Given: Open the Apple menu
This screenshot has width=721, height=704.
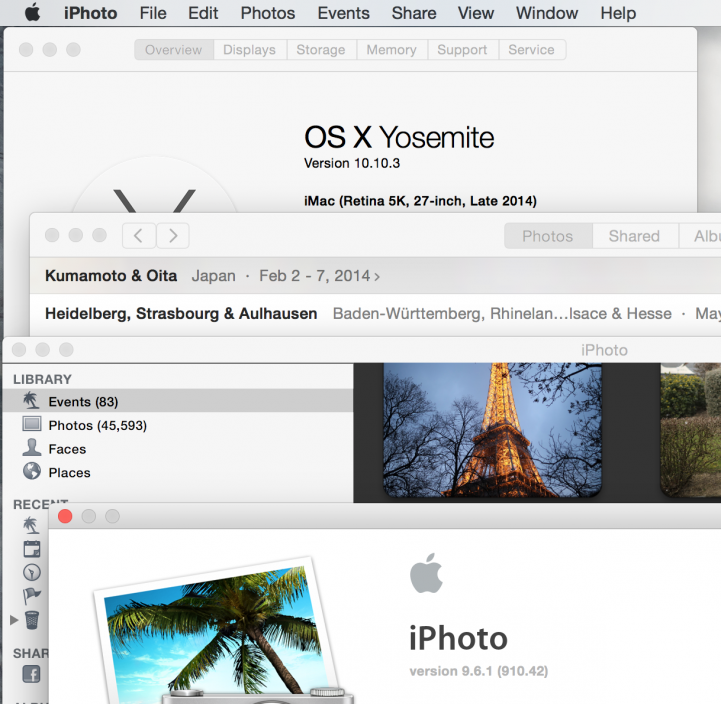Looking at the screenshot, I should (x=32, y=13).
